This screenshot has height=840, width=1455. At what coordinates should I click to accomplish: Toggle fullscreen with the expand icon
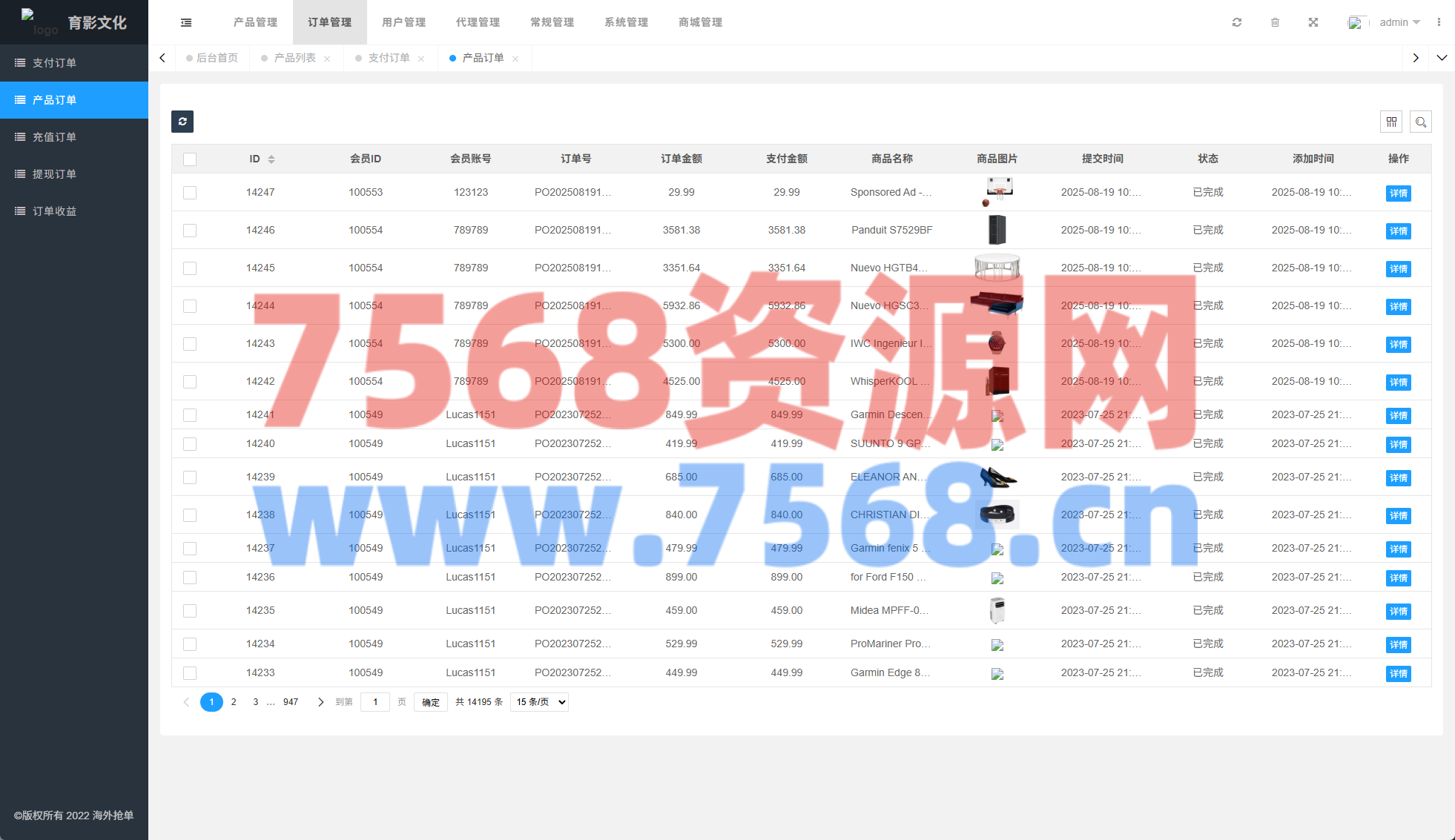click(x=1313, y=22)
